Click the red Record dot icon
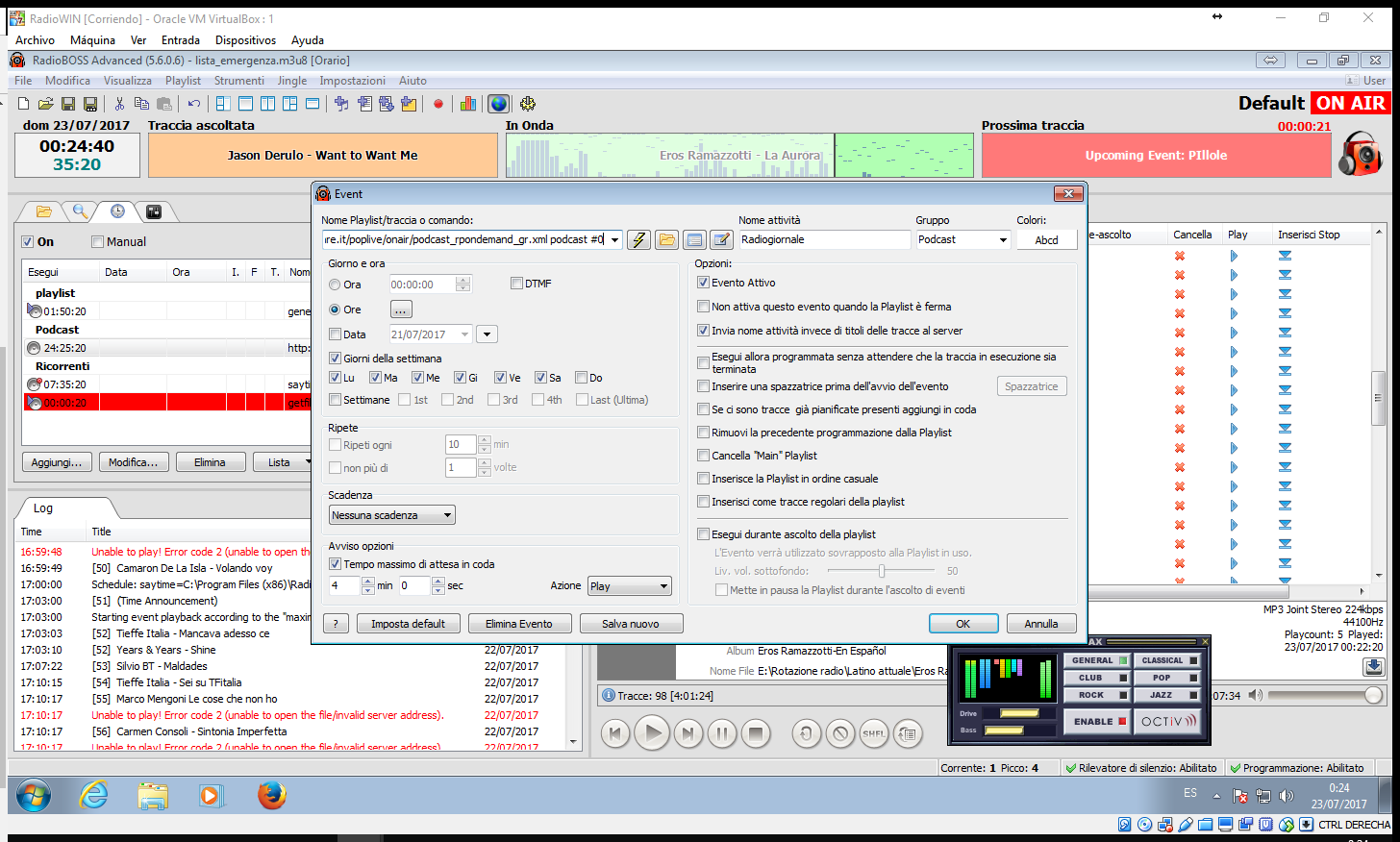The height and width of the screenshot is (842, 1400). click(438, 104)
